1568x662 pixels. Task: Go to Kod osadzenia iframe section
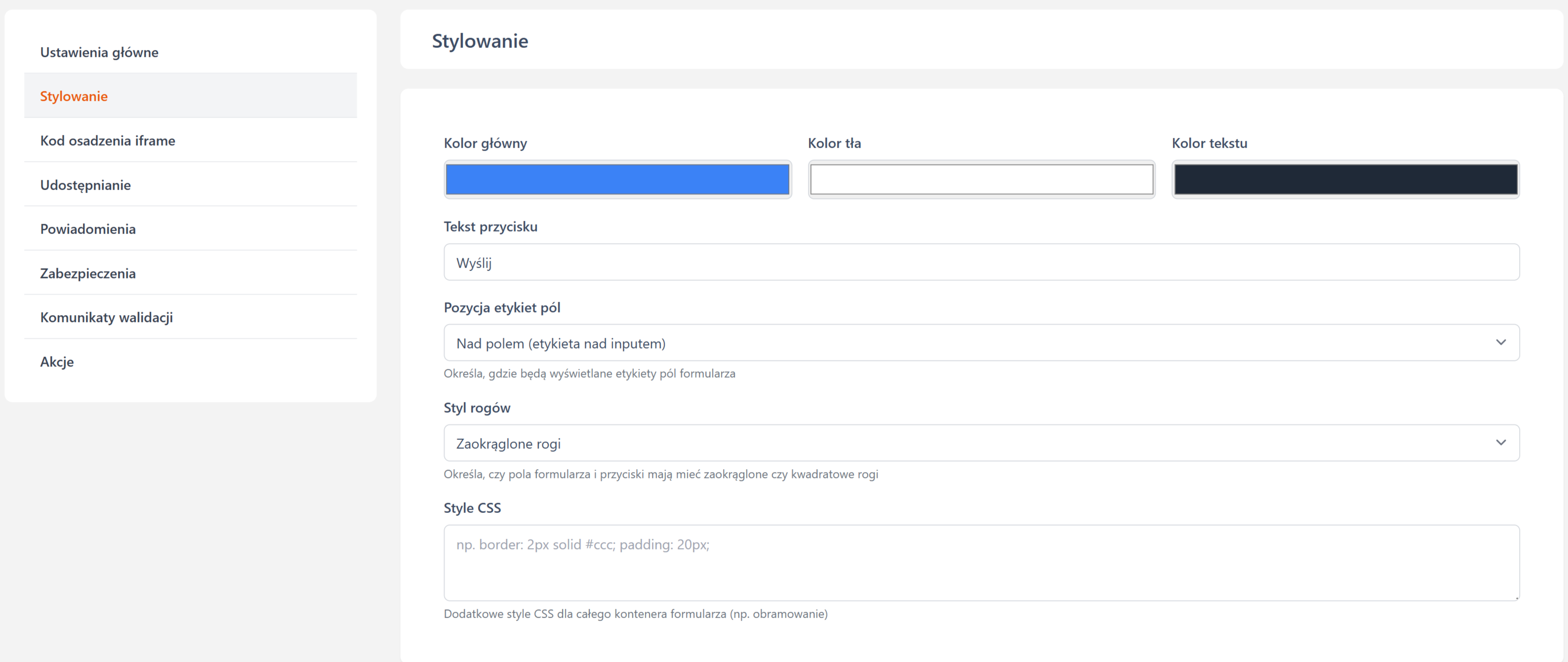[x=107, y=141]
